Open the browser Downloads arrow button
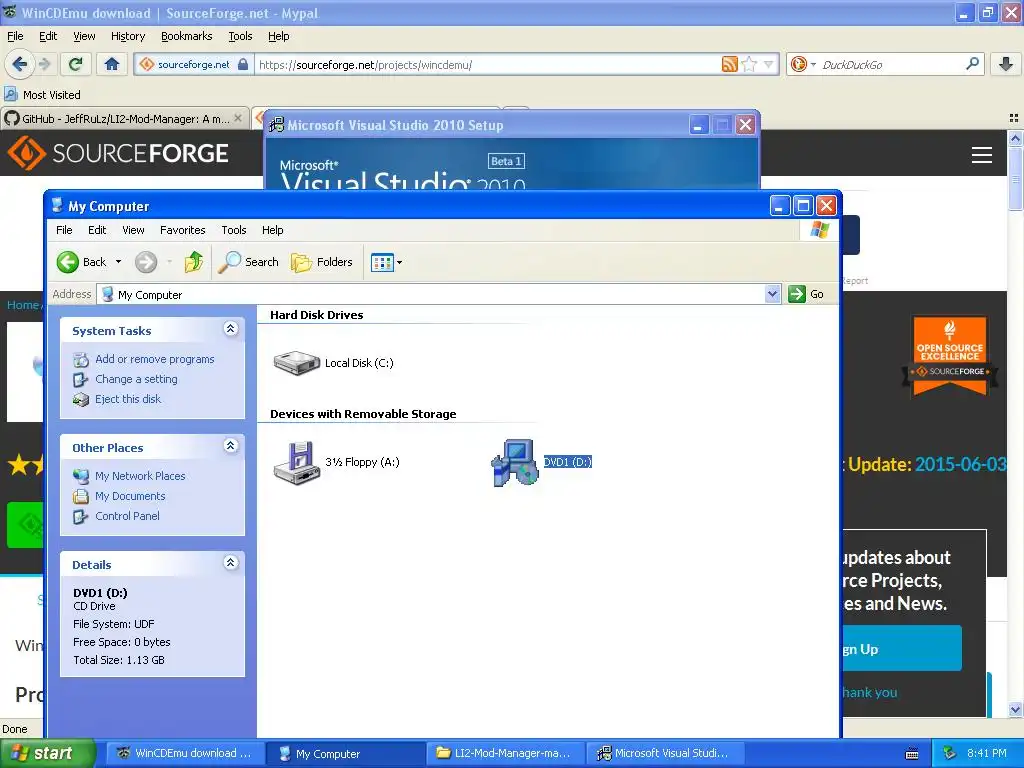The width and height of the screenshot is (1024, 768). [1006, 64]
